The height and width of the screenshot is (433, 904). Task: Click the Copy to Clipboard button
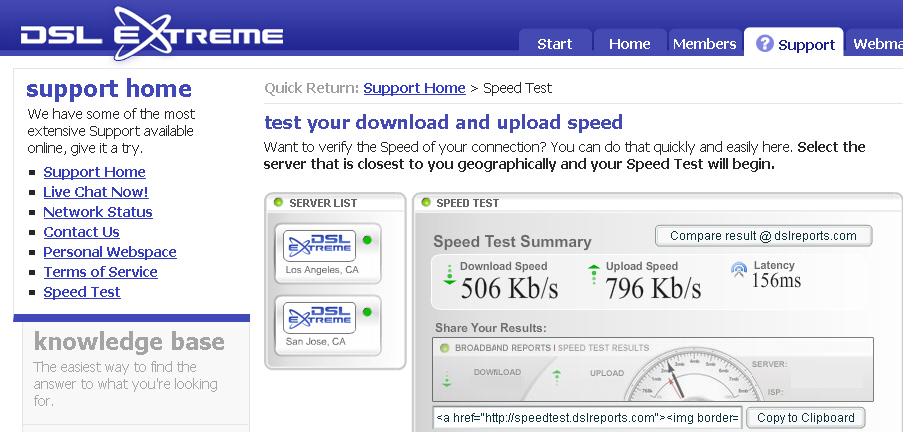[805, 417]
